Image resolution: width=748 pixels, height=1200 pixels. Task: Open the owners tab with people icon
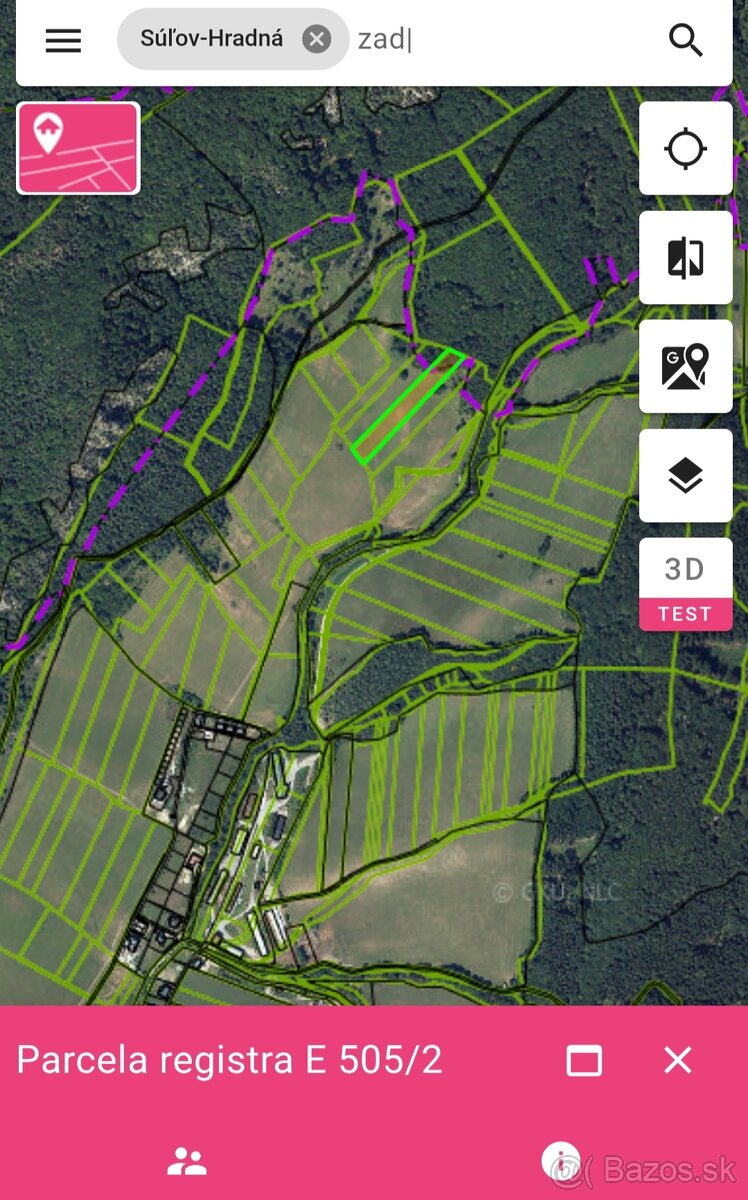(x=187, y=1162)
